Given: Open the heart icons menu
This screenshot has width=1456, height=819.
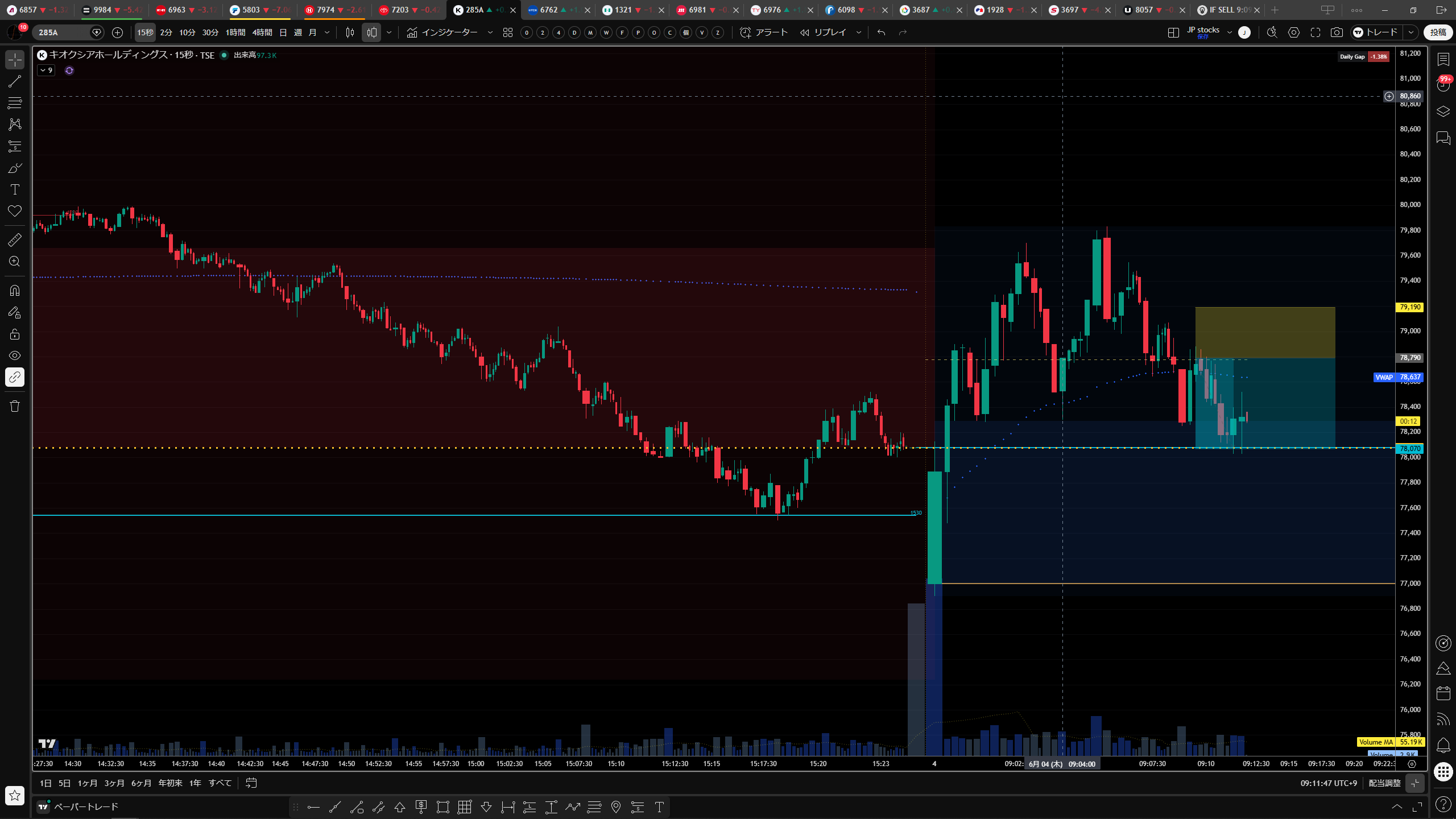Looking at the screenshot, I should [x=15, y=211].
